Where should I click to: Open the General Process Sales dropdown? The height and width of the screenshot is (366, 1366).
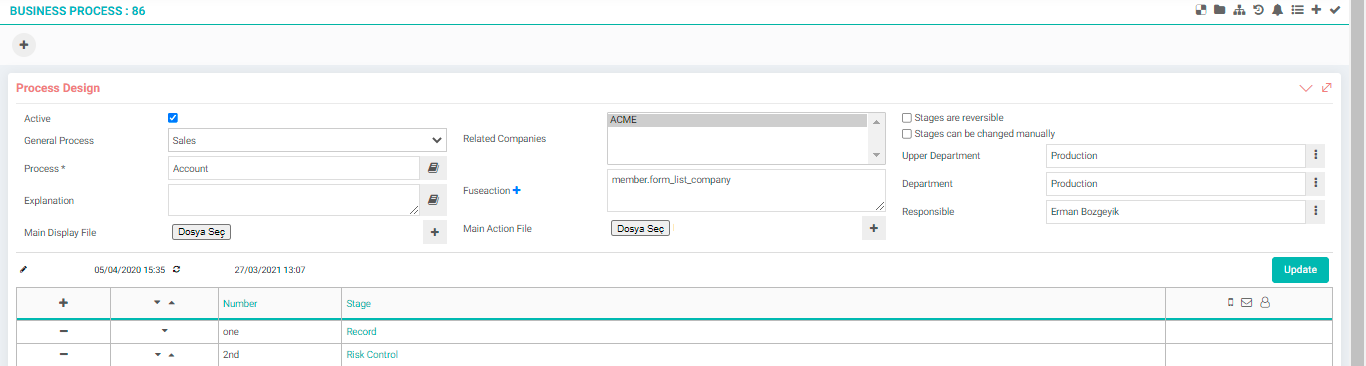[x=308, y=140]
